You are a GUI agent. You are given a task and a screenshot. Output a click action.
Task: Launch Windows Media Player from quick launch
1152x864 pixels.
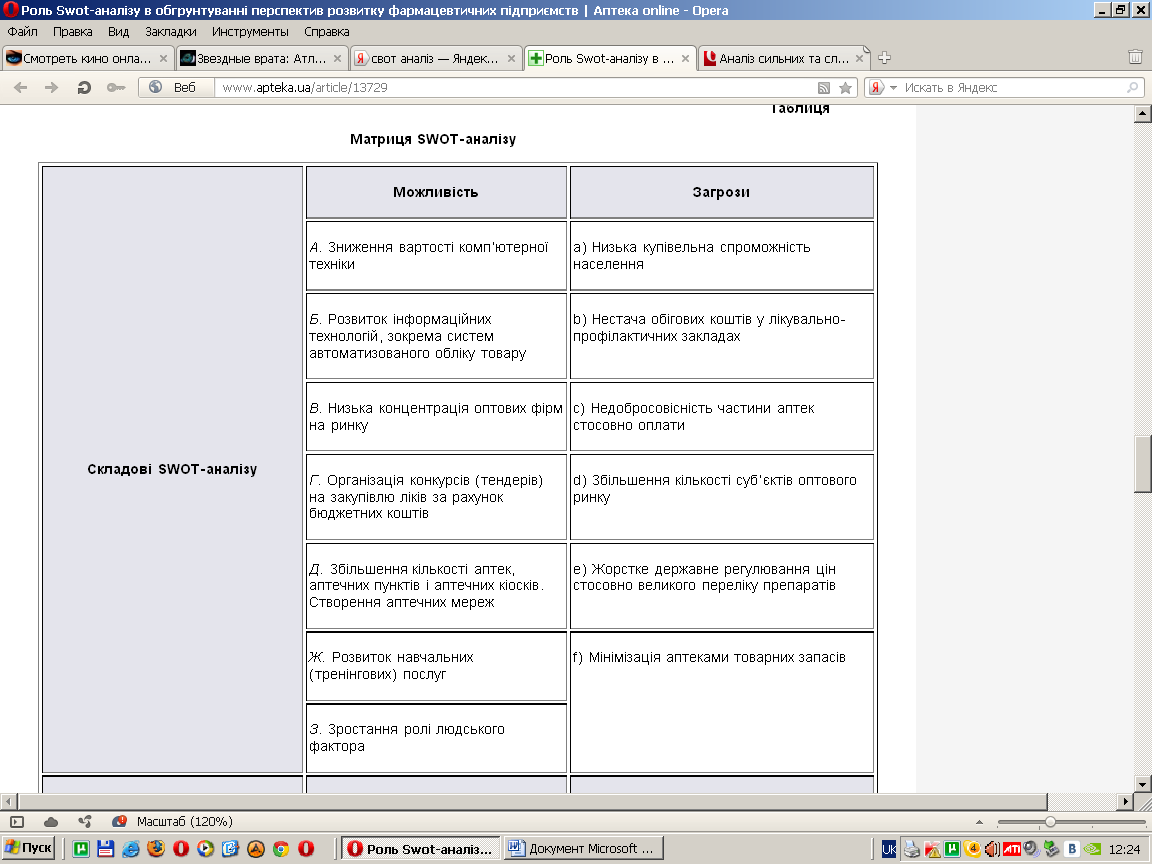click(206, 849)
